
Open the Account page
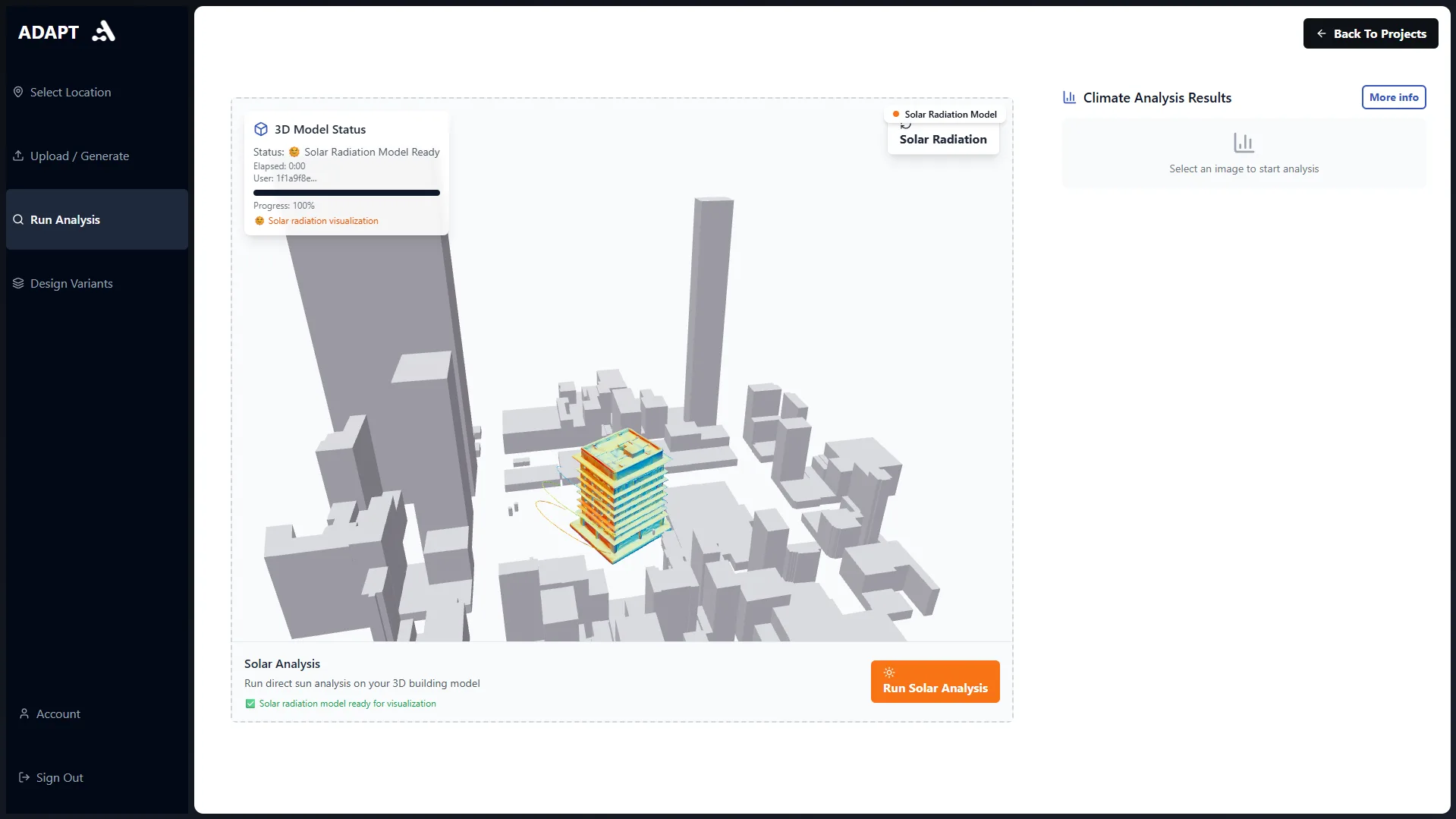pos(97,713)
